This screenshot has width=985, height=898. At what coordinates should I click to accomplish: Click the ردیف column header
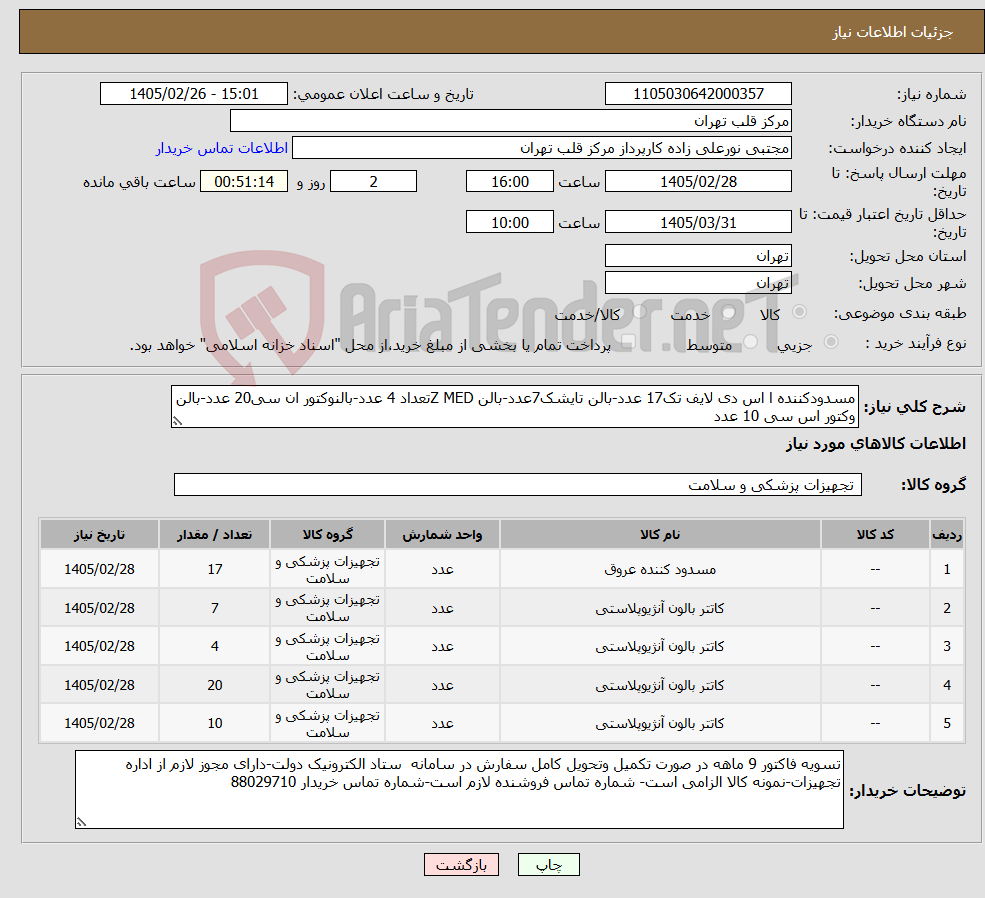pos(947,534)
